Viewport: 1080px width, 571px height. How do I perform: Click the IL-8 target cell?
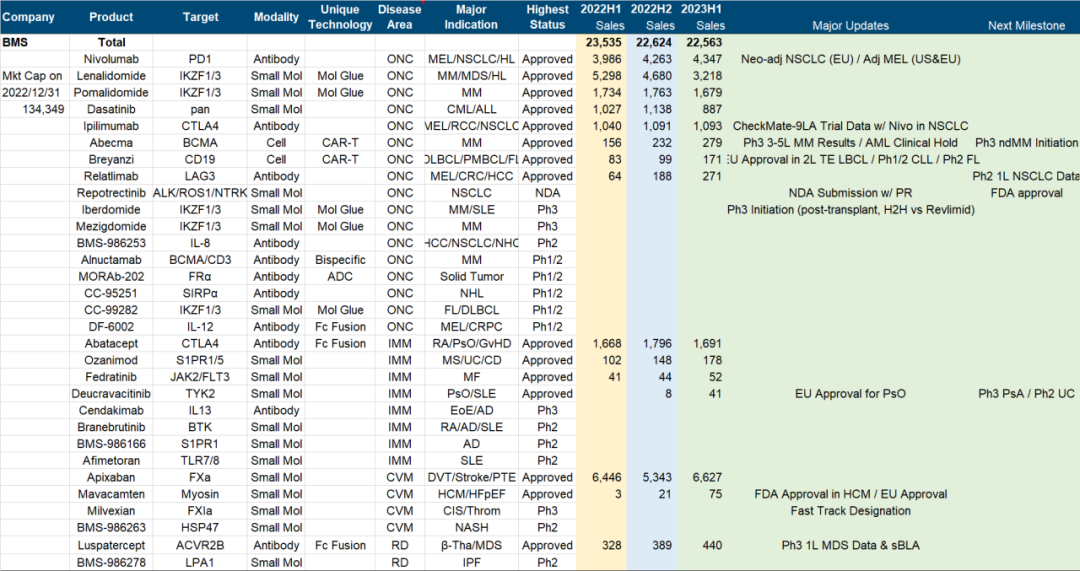200,243
